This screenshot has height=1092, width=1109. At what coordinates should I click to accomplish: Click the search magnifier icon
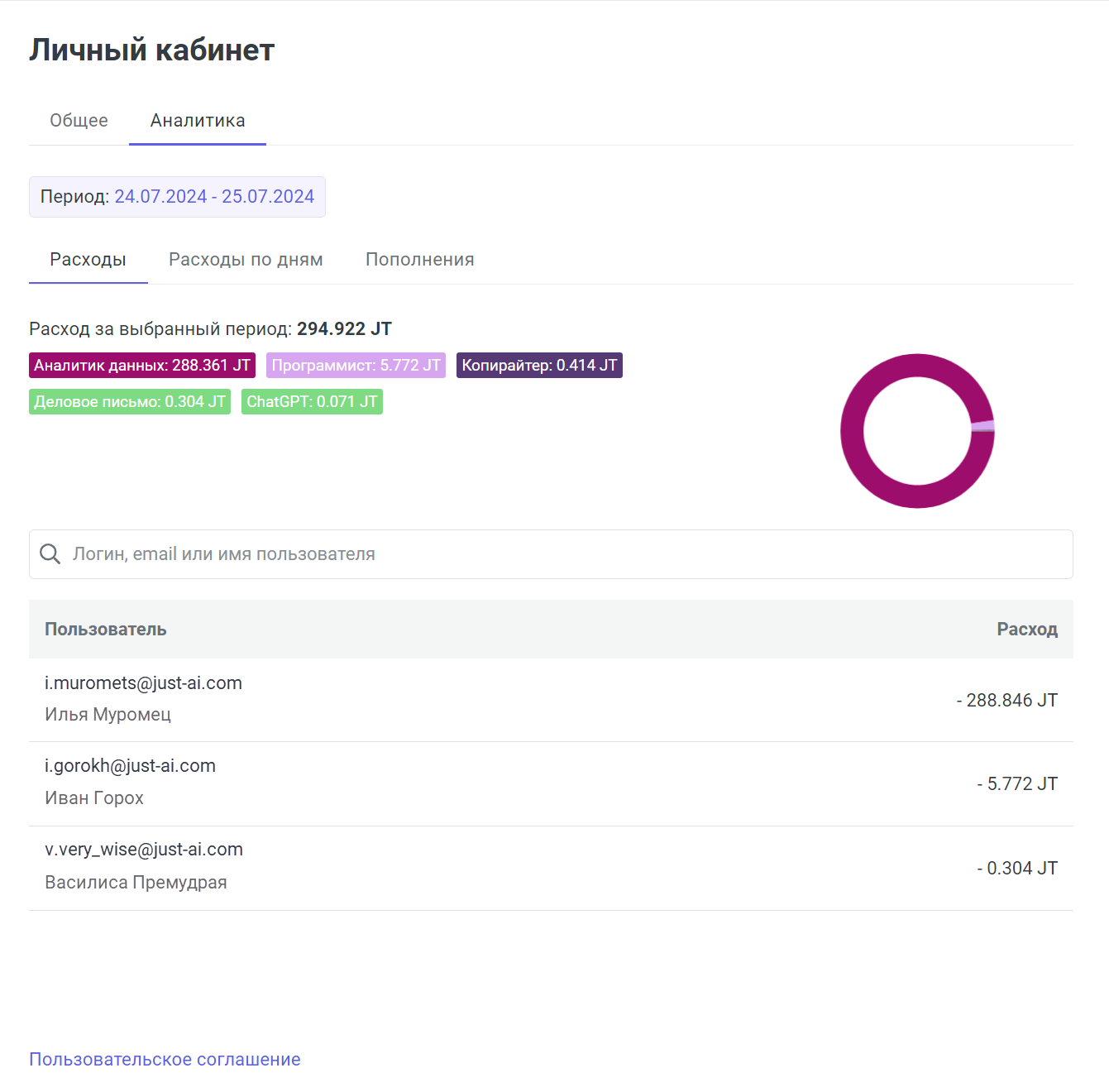point(50,554)
